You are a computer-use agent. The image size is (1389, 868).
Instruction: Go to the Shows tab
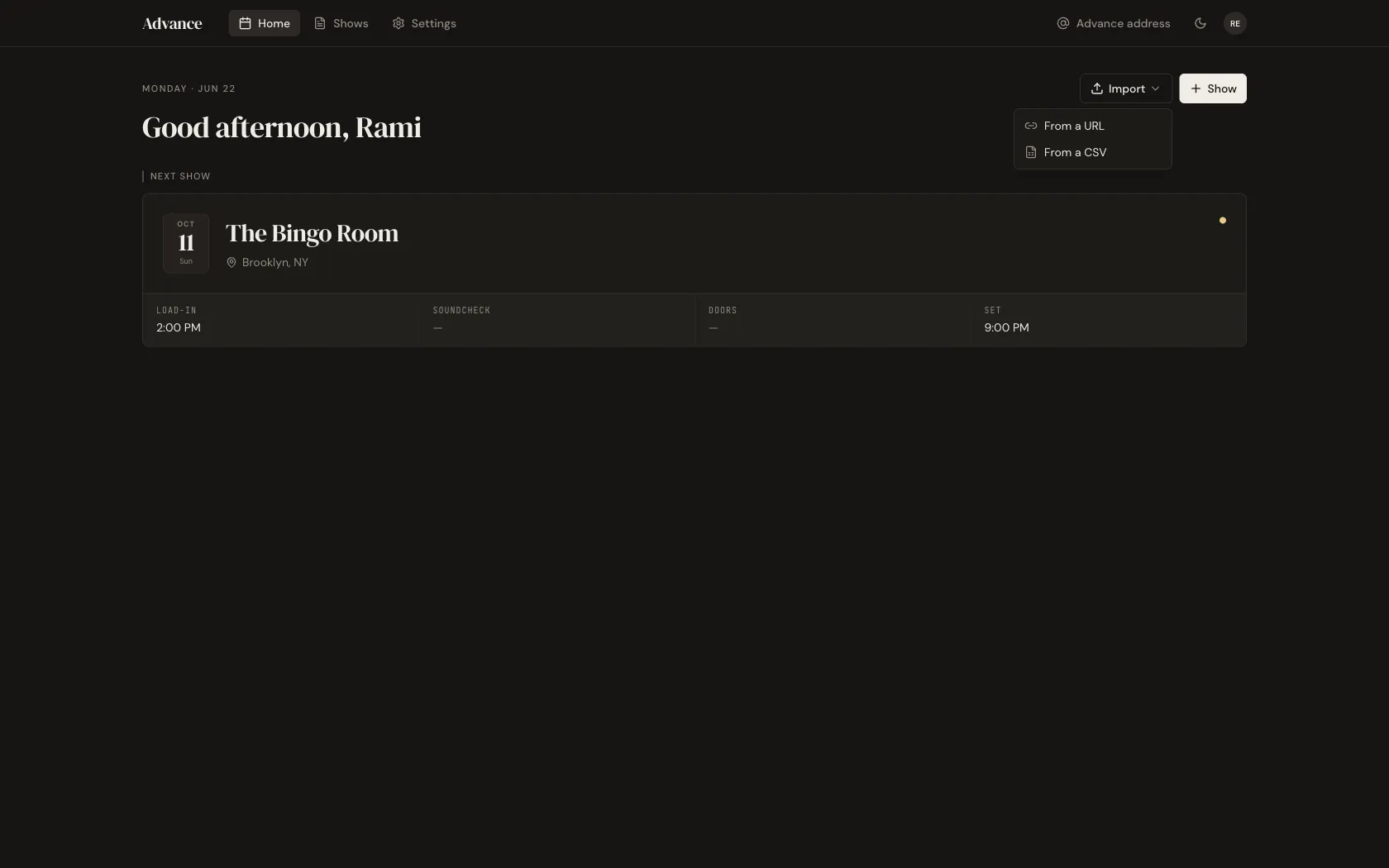point(341,23)
